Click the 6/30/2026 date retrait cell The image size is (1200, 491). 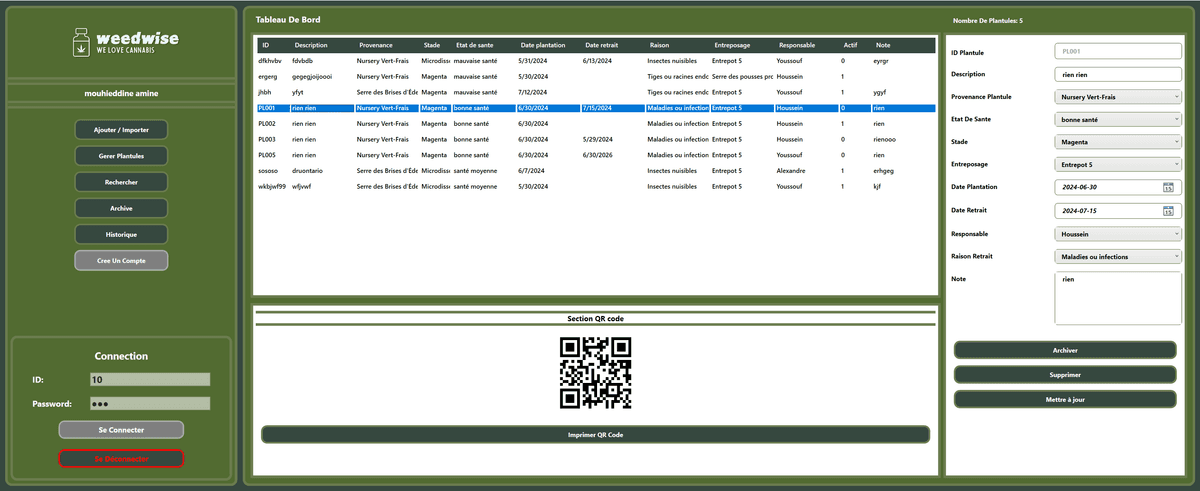coord(597,155)
